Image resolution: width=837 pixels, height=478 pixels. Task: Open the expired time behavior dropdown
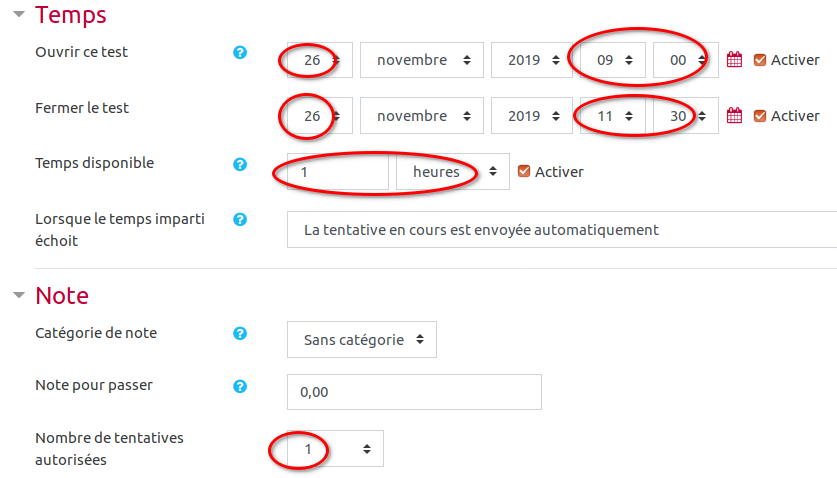[x=560, y=229]
